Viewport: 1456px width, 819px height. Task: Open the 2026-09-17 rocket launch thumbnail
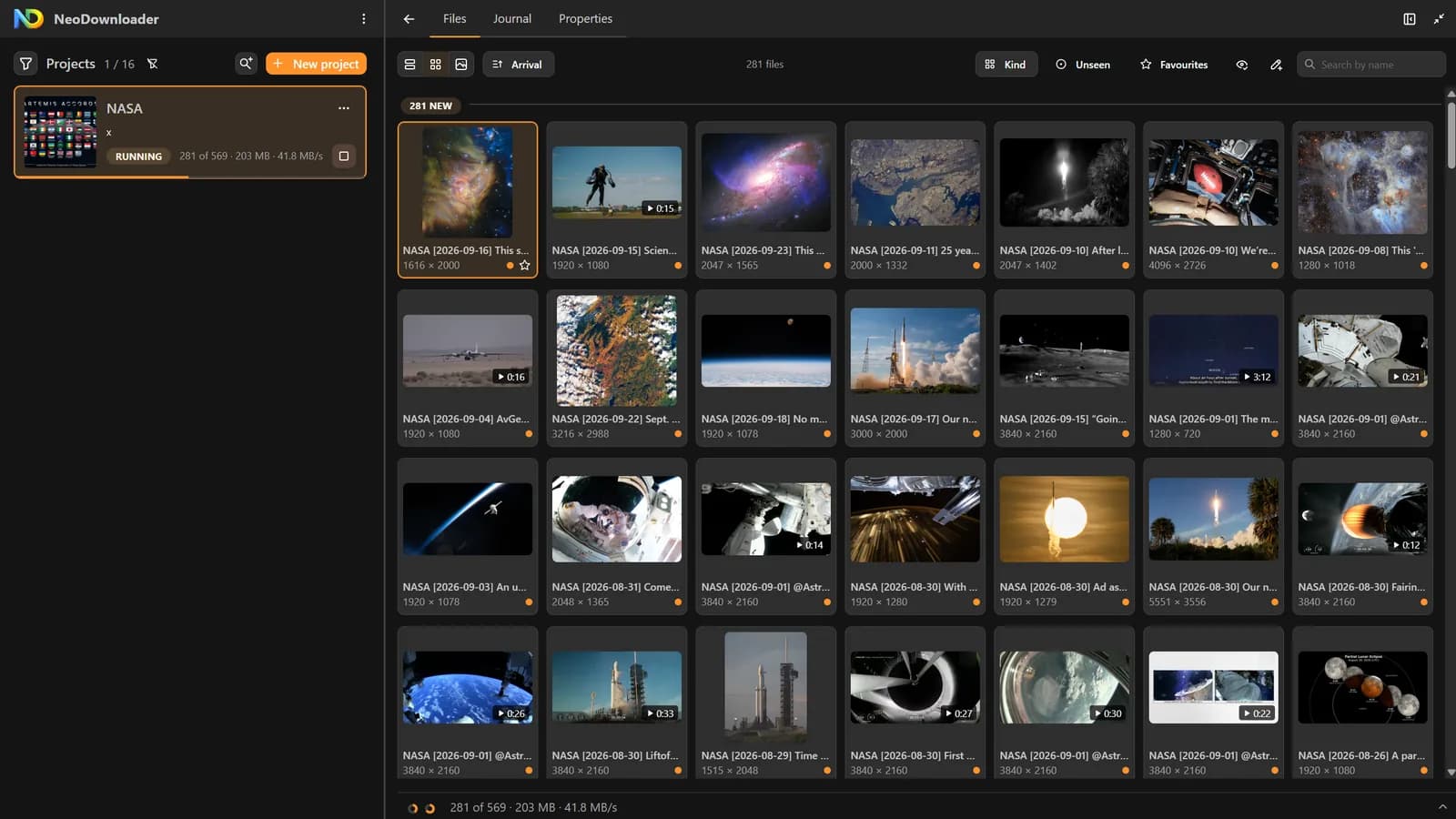(915, 351)
